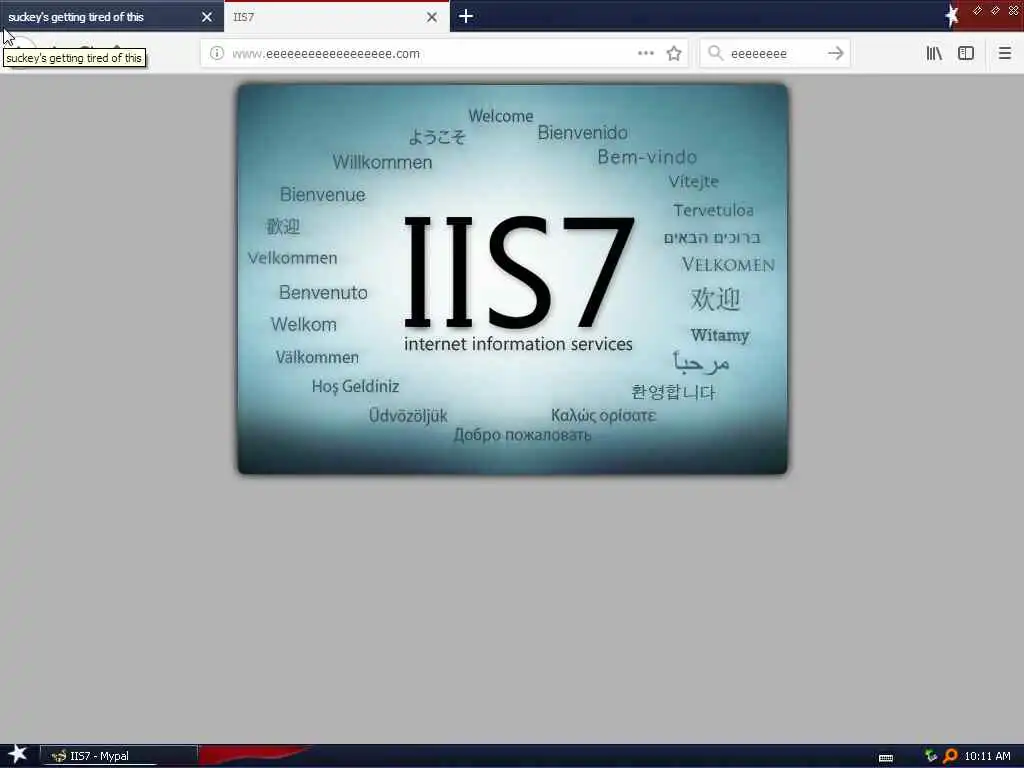Bookmark this page with the star icon

click(674, 54)
